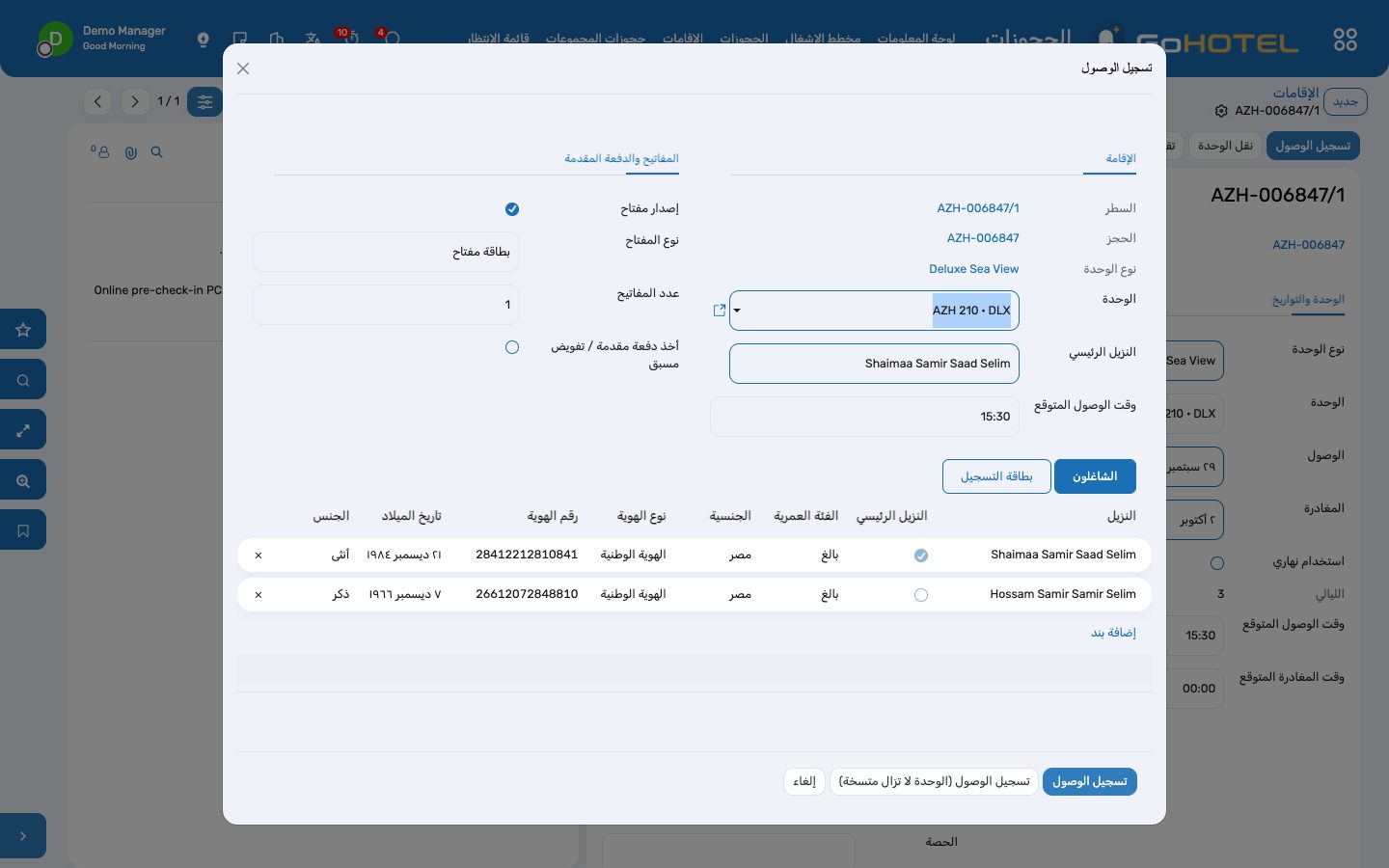Toggle the إصدار مفتاح checkbox
Screen dimensions: 1389x868
tap(512, 209)
